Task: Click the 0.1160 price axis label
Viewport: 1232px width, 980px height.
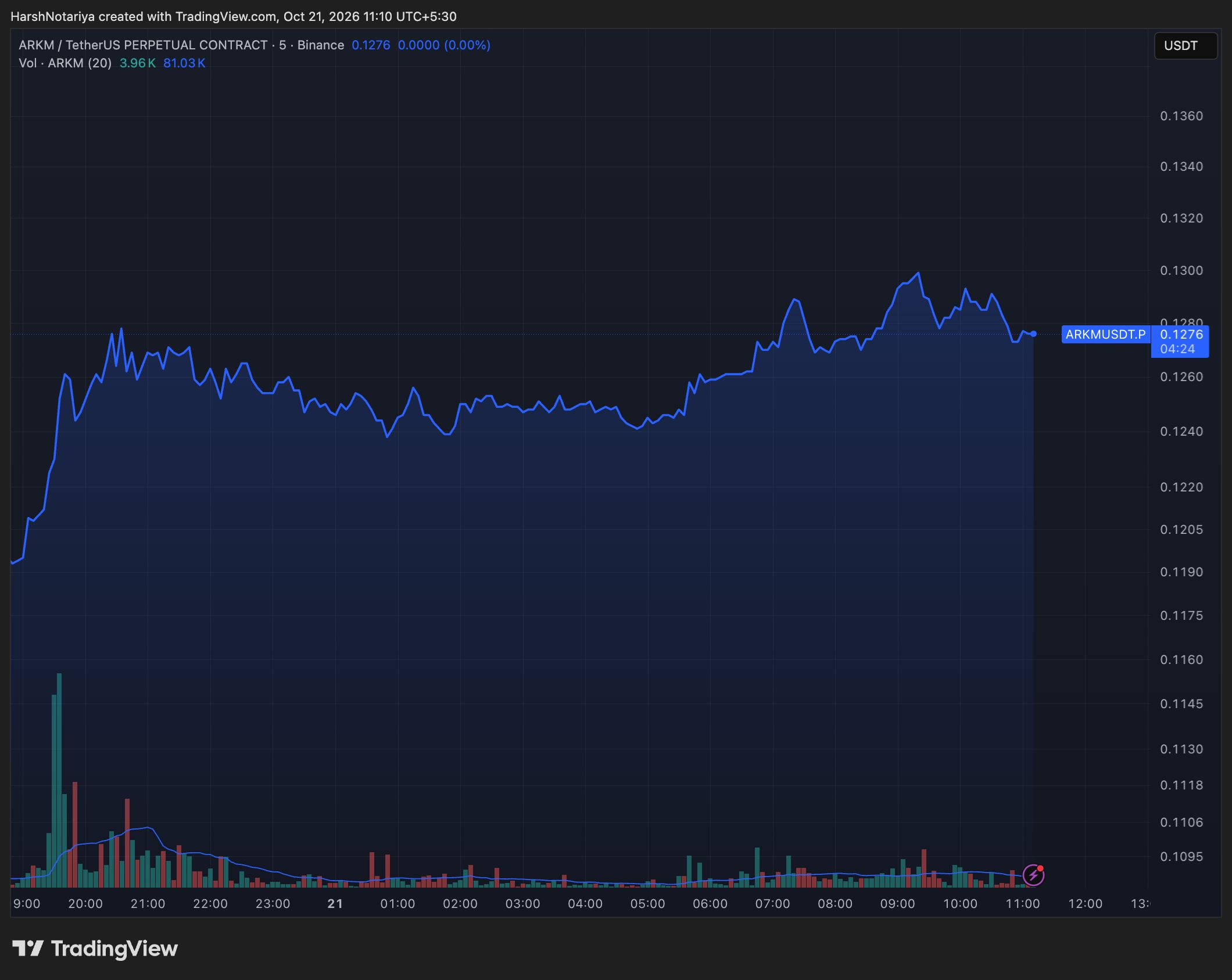Action: click(x=1181, y=660)
